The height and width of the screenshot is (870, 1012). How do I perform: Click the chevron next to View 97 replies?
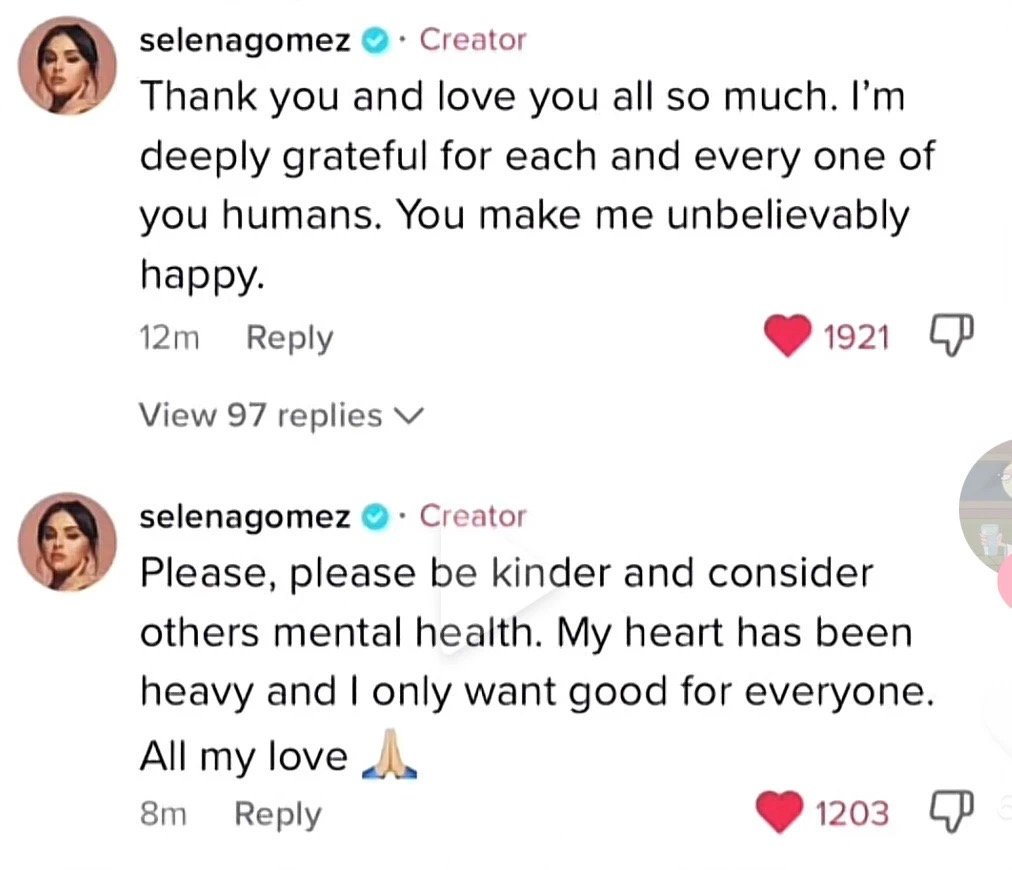click(409, 416)
